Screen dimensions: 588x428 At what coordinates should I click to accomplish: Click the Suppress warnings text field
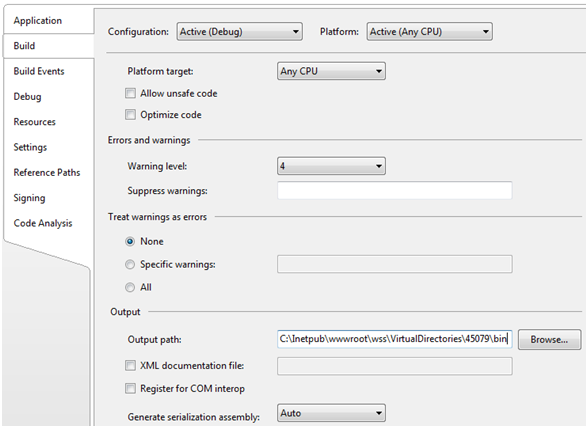click(394, 191)
